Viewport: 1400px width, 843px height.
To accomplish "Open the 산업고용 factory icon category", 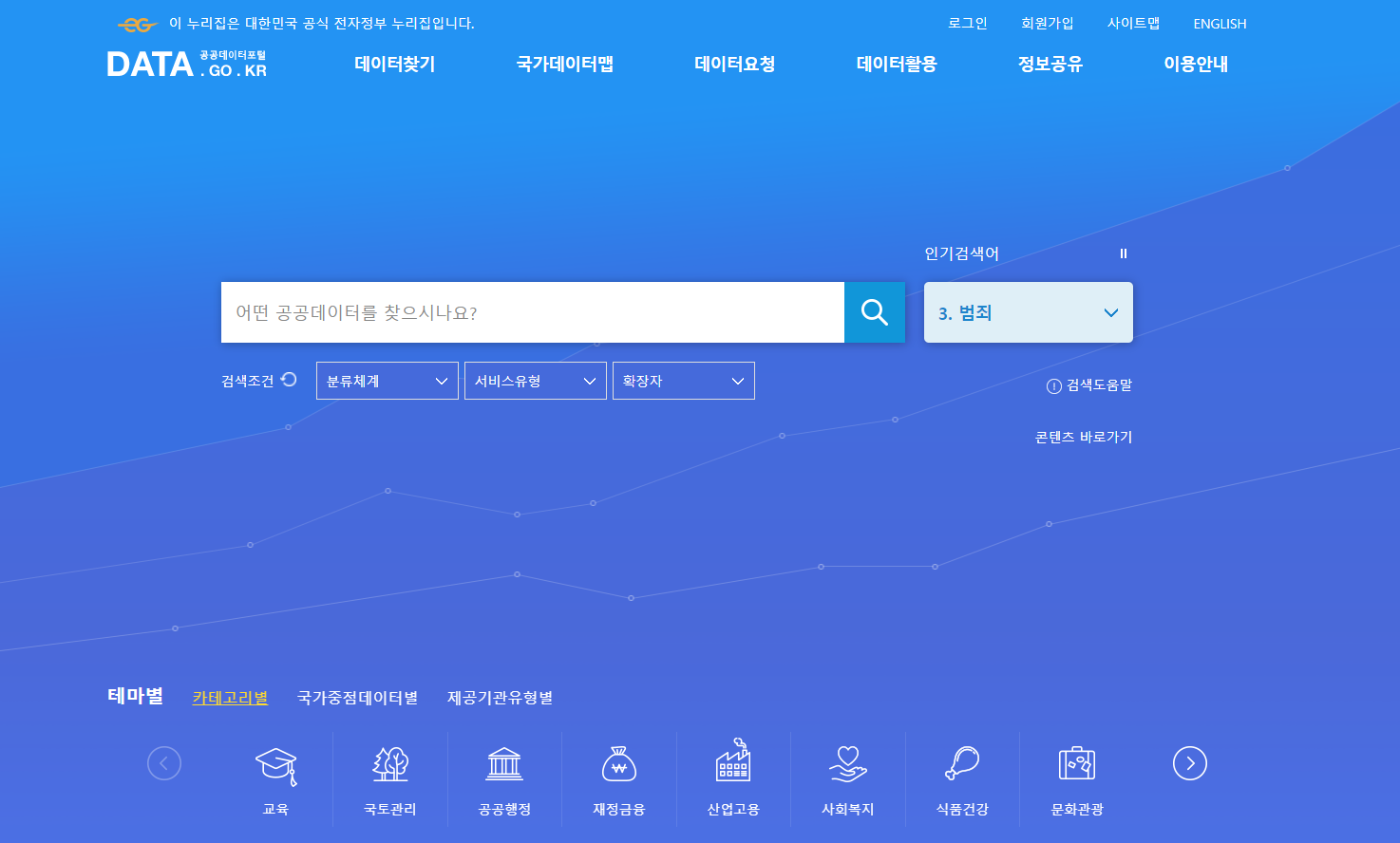I will click(x=733, y=761).
